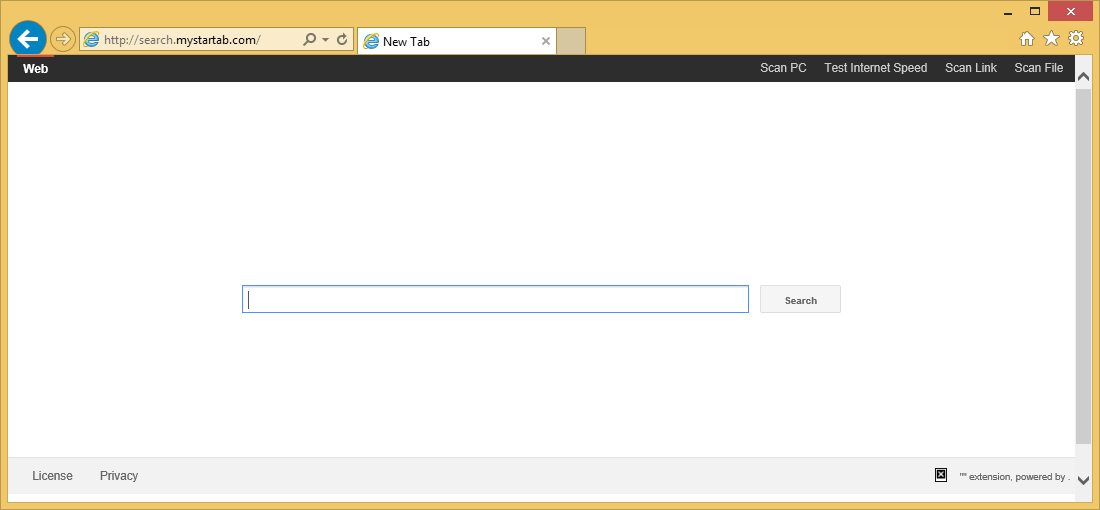Open the Scan PC link
The height and width of the screenshot is (510, 1100).
[x=783, y=68]
